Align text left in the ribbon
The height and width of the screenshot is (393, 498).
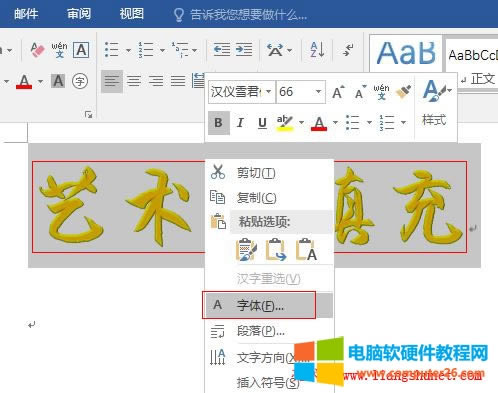coord(112,81)
